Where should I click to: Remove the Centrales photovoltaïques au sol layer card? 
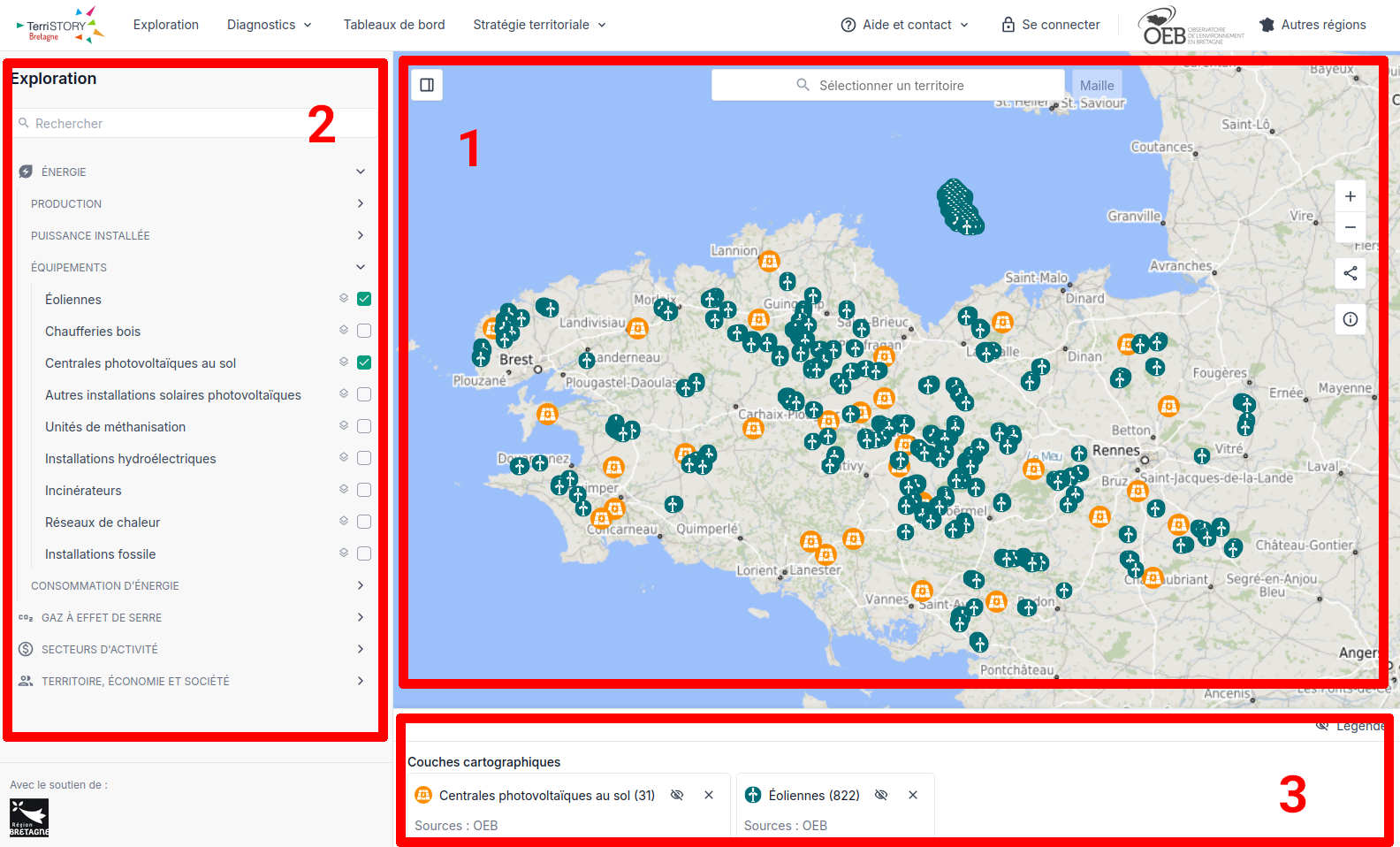[709, 795]
